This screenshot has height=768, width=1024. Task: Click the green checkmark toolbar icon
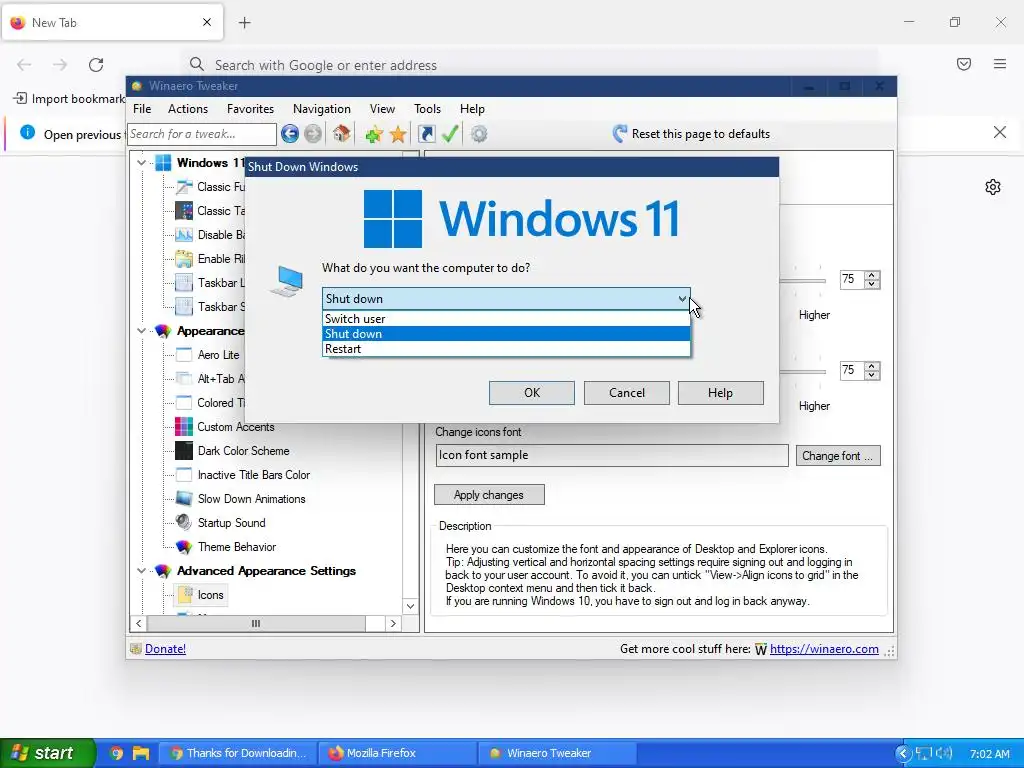point(450,134)
